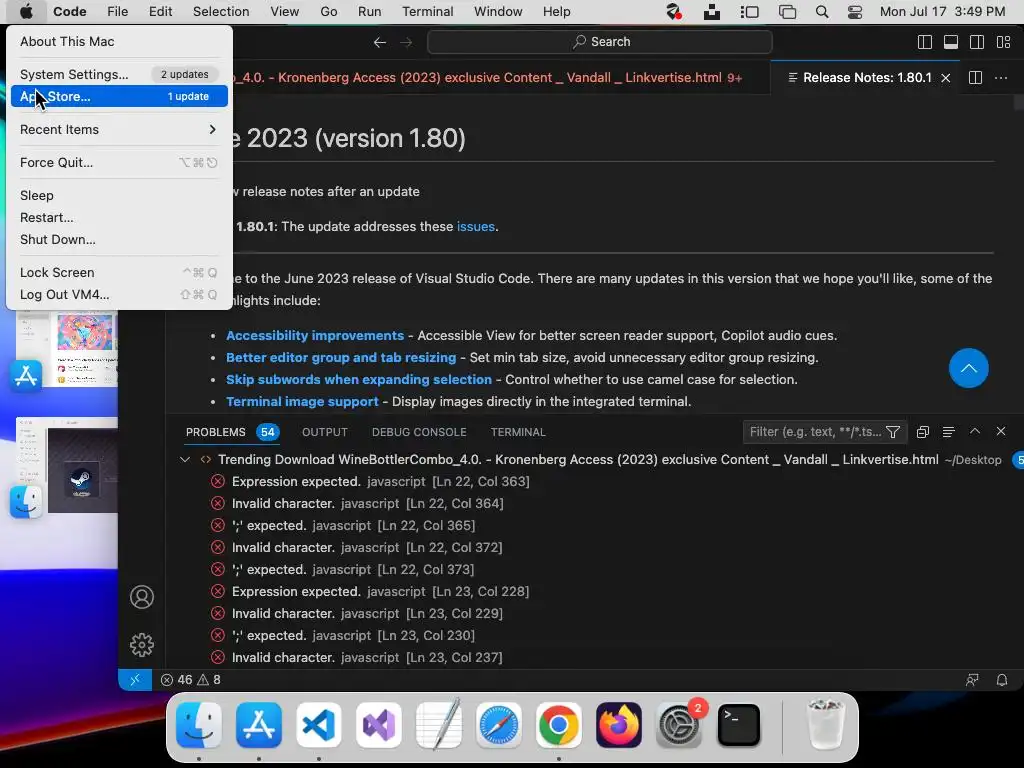Open the Accessibility improvements link

315,336
